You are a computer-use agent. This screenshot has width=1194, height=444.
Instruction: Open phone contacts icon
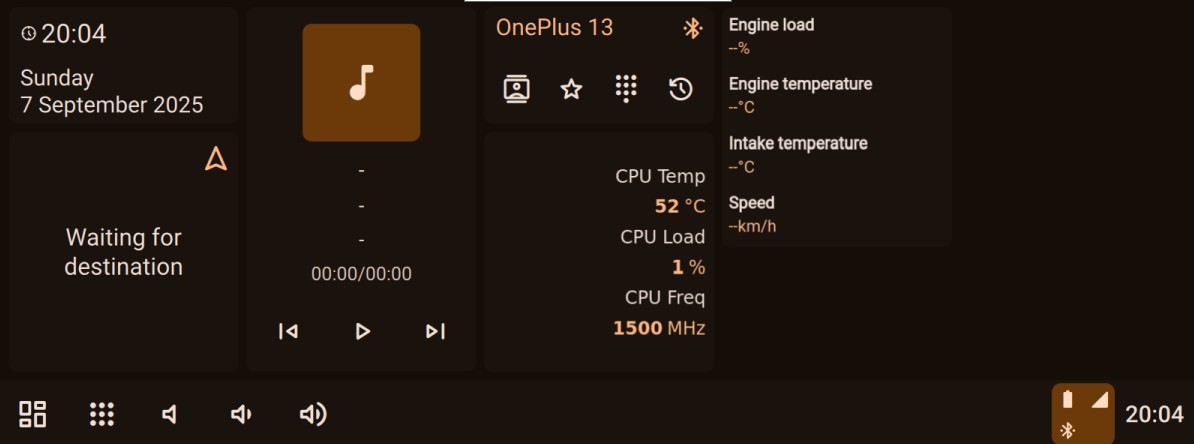(516, 89)
